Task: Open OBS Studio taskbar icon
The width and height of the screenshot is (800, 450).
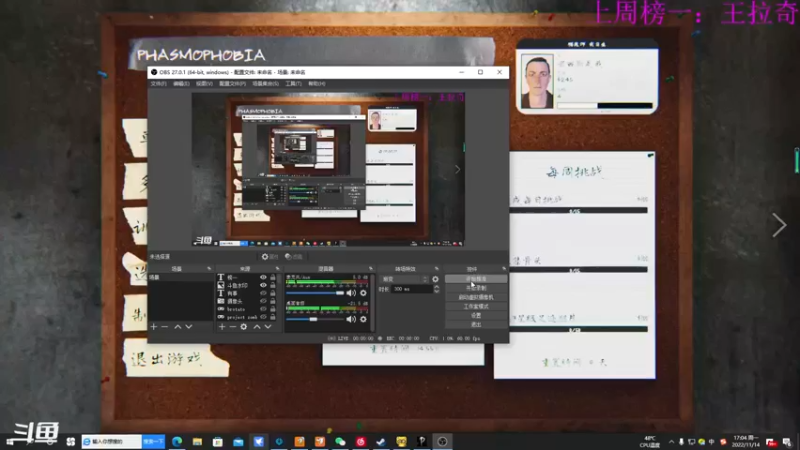Action: tap(442, 441)
